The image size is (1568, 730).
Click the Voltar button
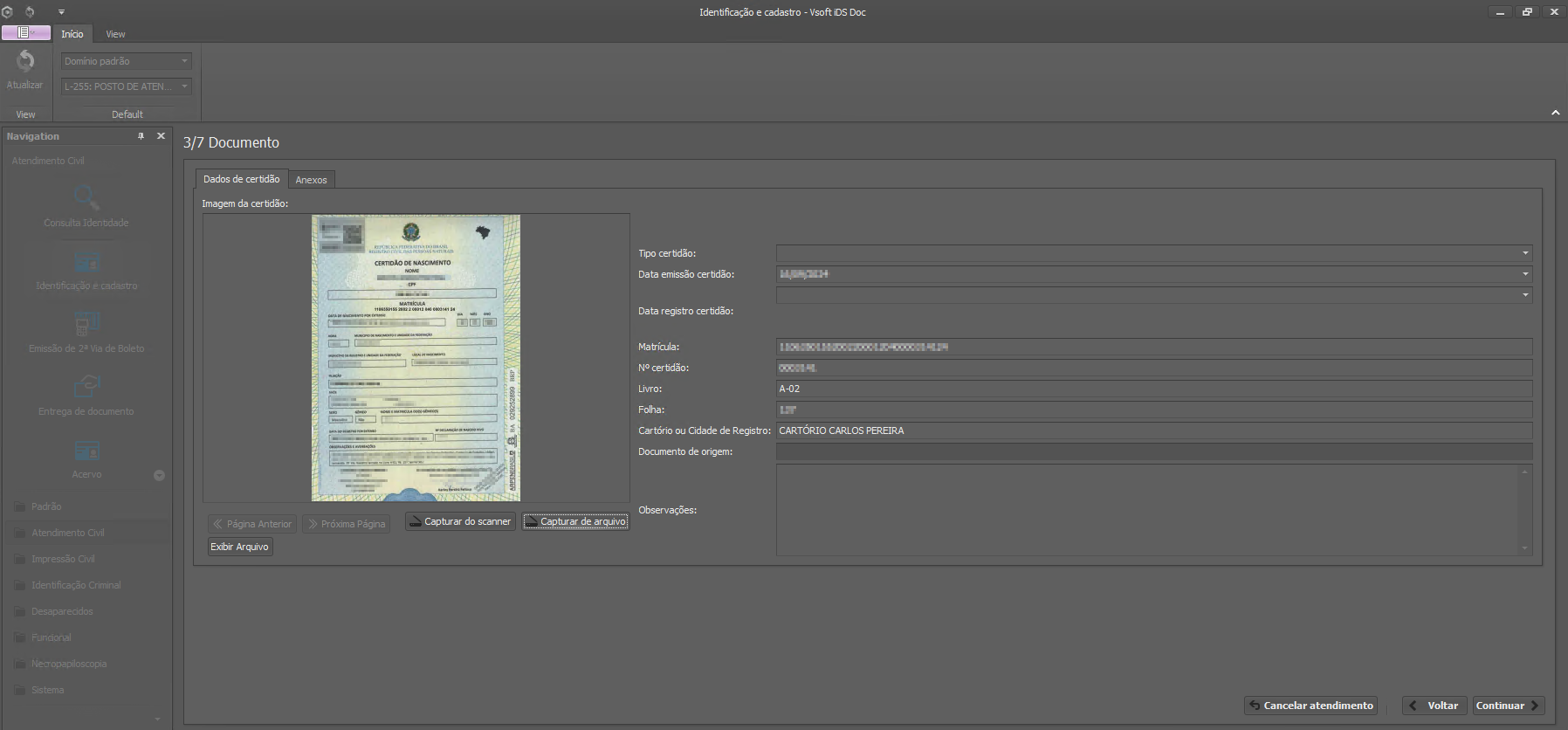tap(1434, 706)
